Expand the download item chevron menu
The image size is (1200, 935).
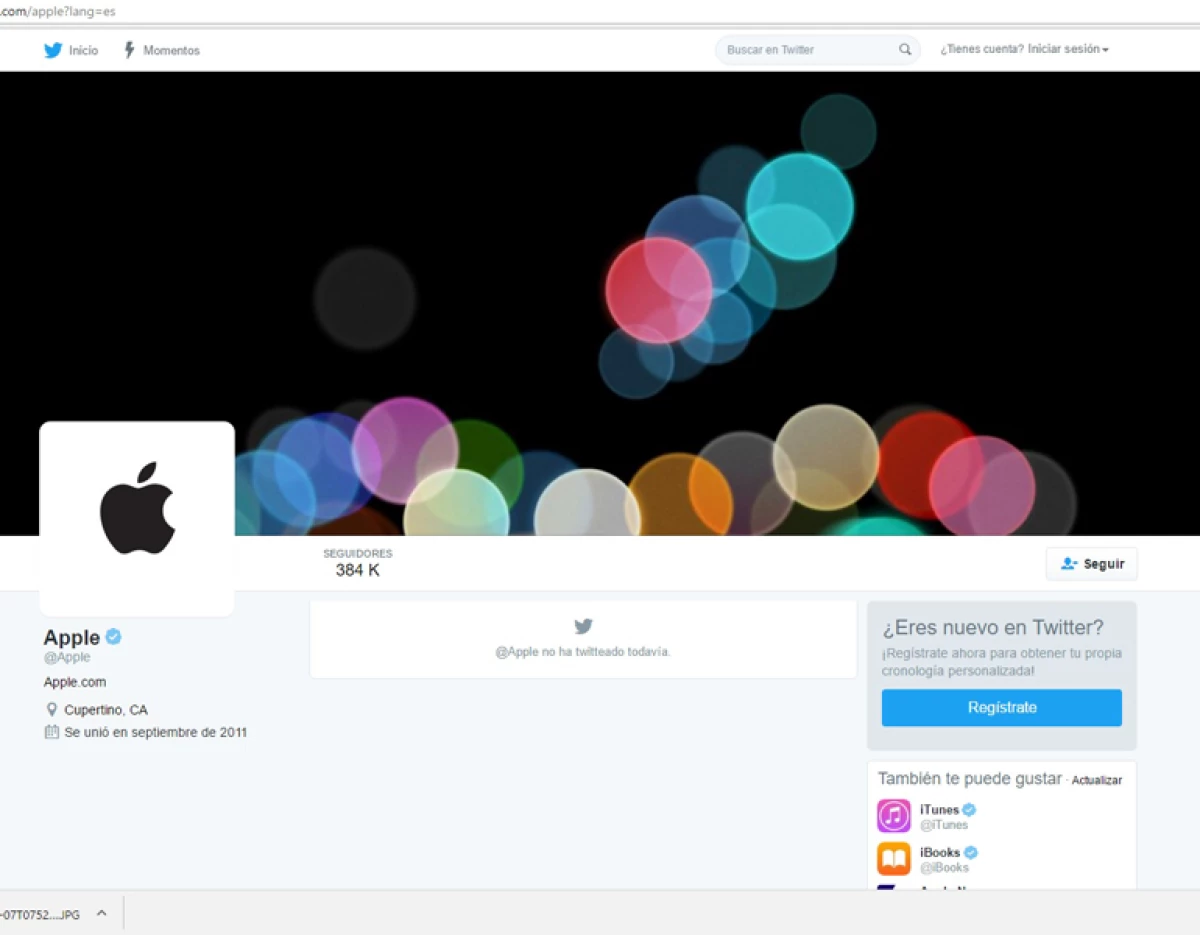click(x=101, y=914)
